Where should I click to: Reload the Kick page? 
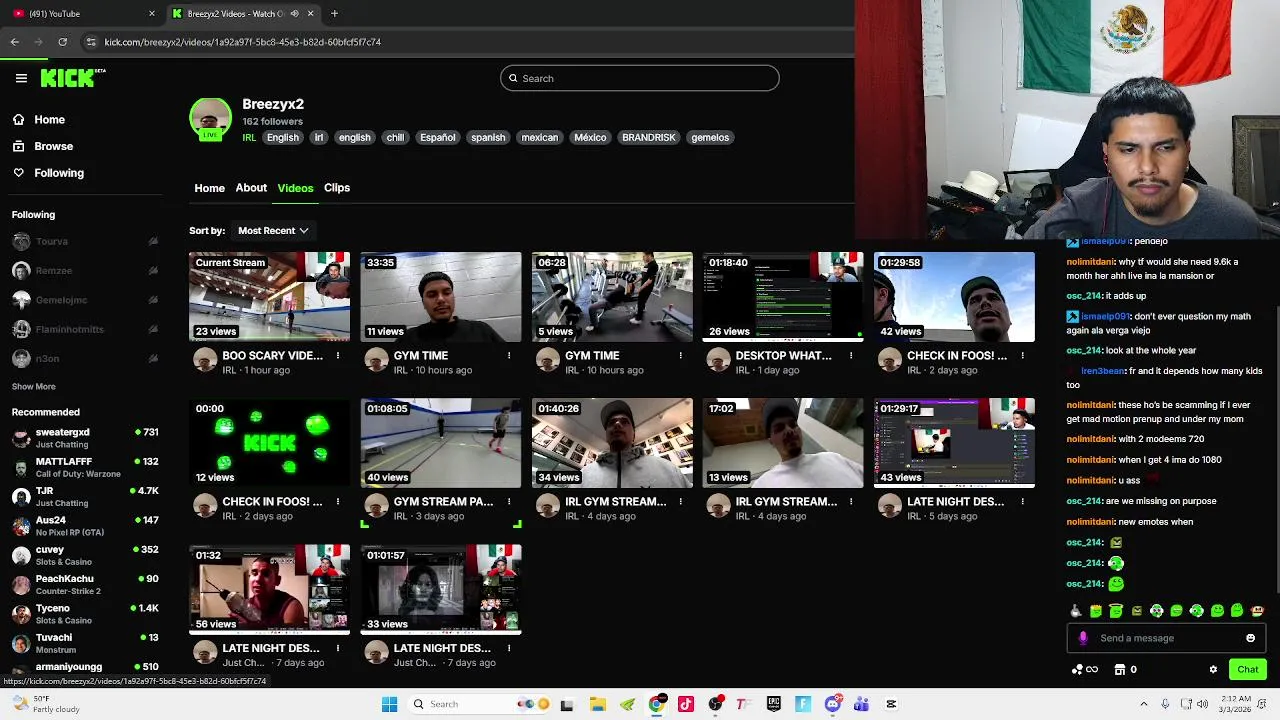(x=63, y=42)
